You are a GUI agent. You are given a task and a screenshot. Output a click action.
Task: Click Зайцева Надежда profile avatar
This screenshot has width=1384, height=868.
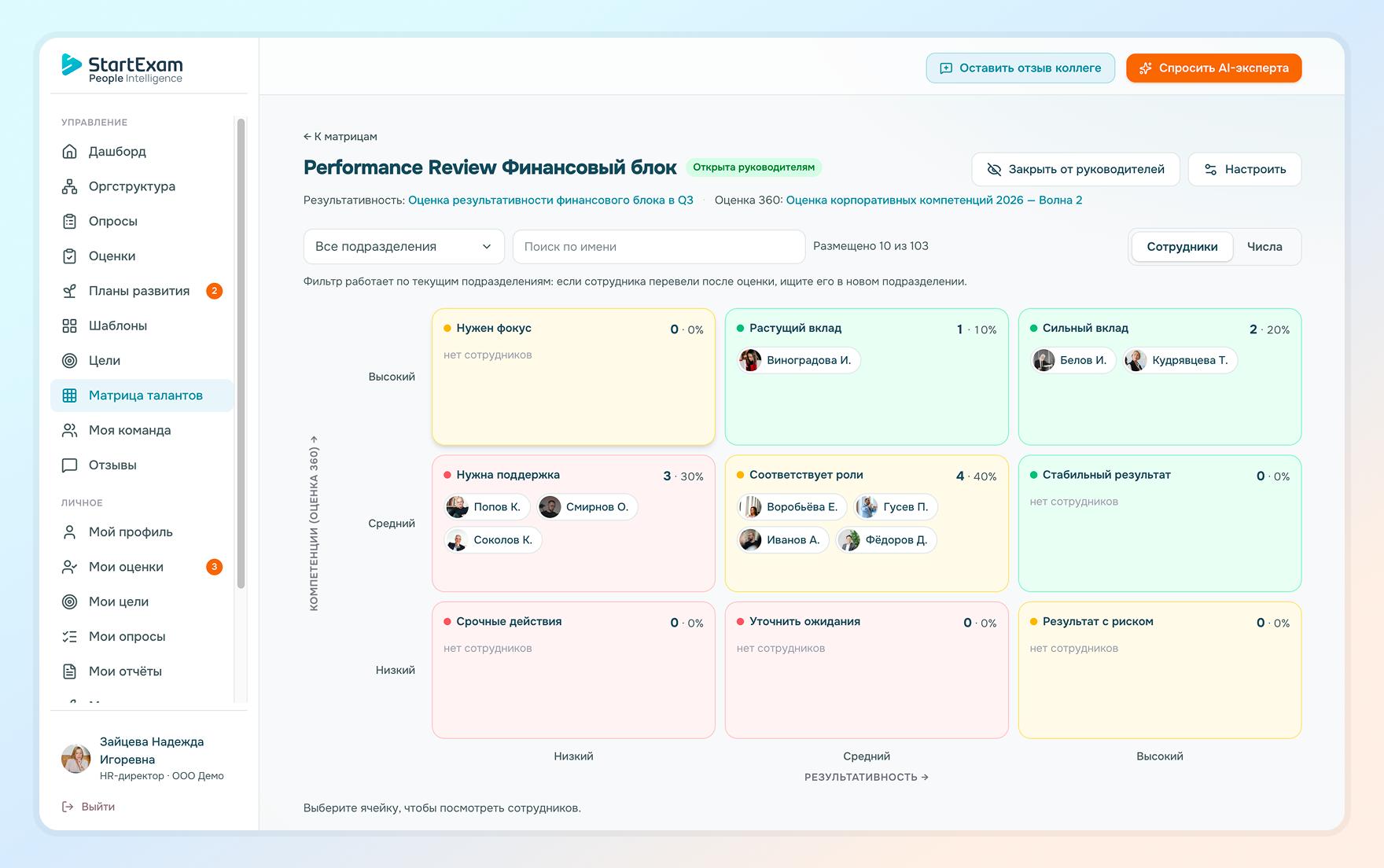[76, 759]
